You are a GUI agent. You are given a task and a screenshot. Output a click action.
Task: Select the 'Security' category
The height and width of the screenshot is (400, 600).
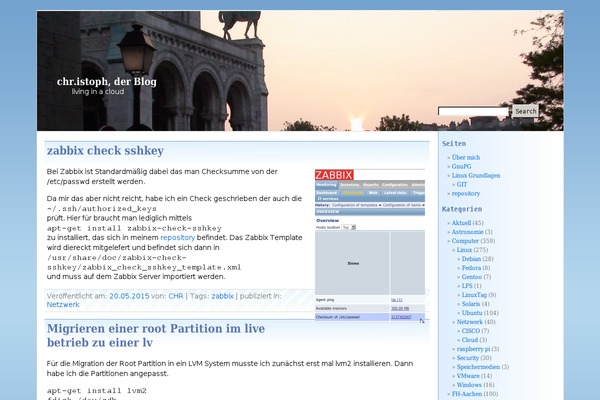tap(468, 358)
